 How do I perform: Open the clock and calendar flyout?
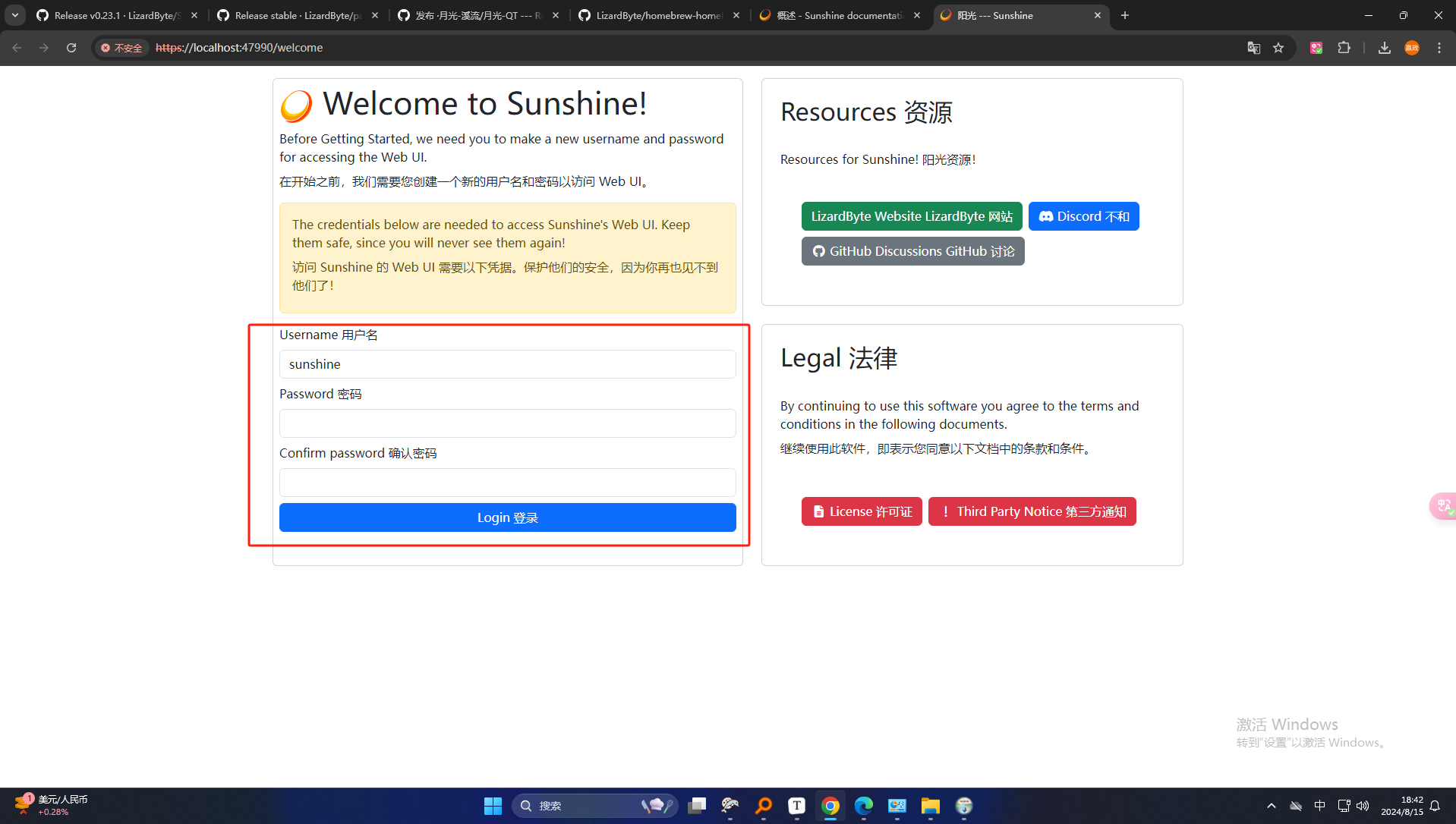tap(1402, 806)
